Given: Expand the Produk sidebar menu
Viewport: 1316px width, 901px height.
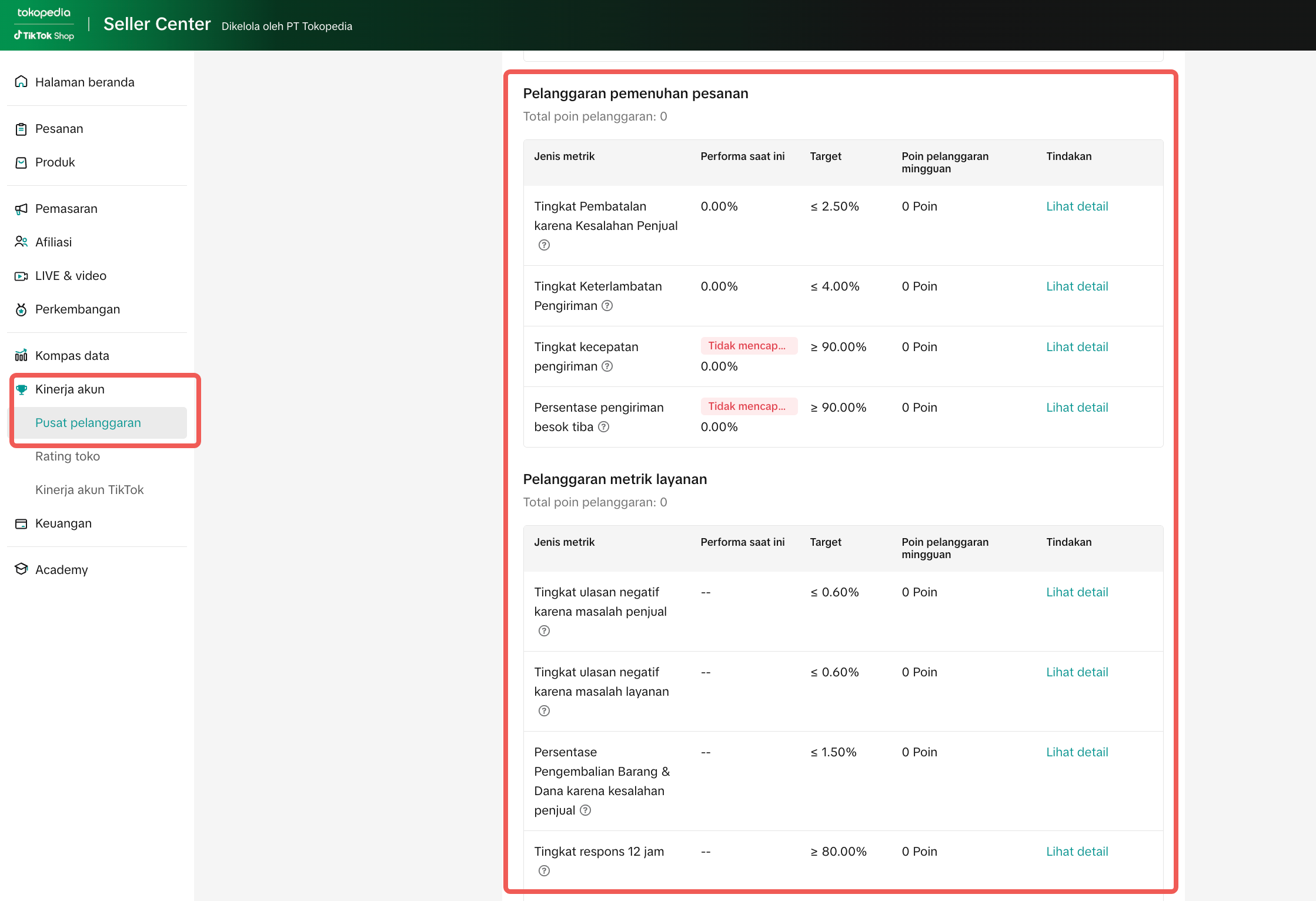Looking at the screenshot, I should (55, 162).
